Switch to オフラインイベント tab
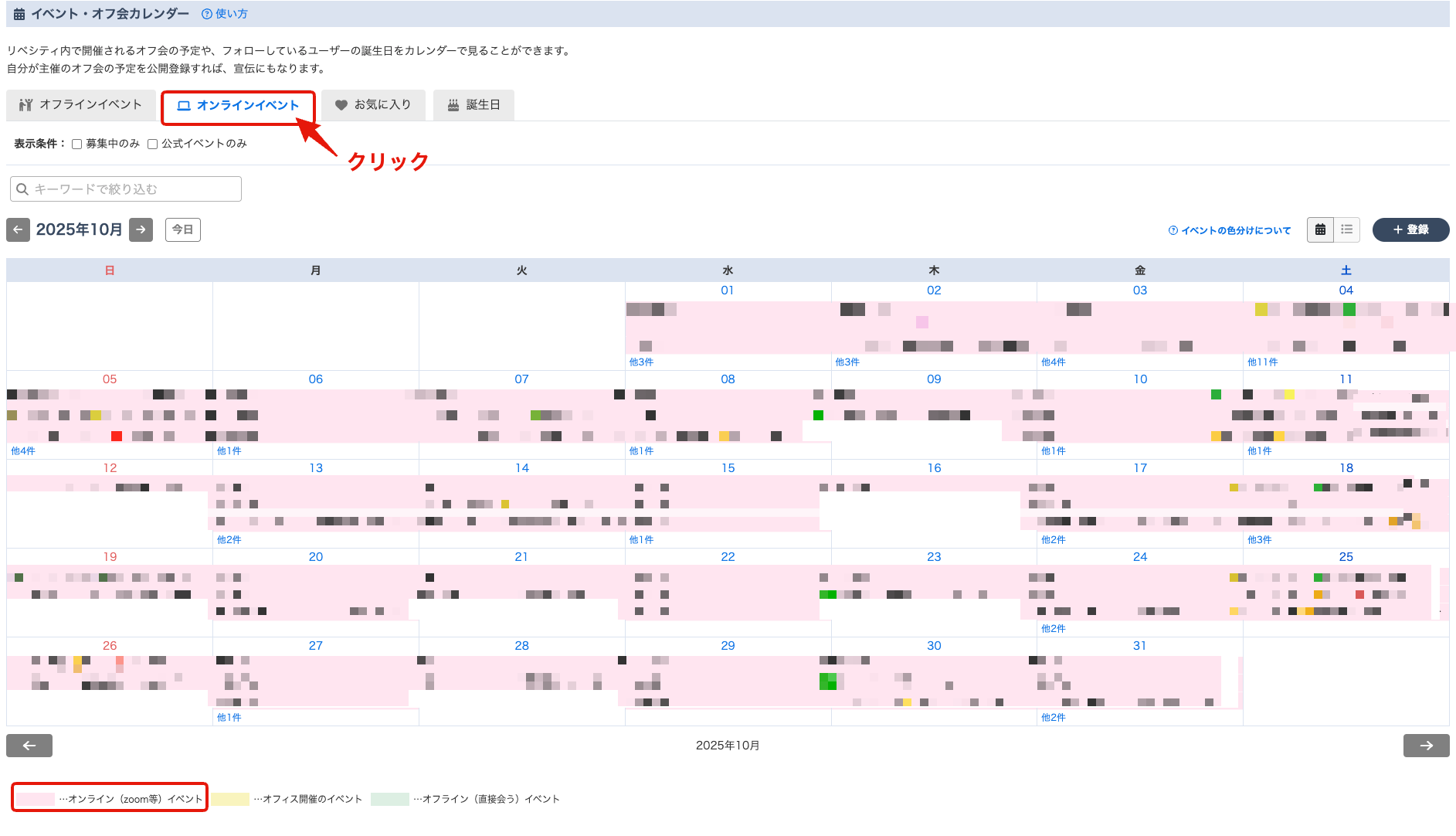 81,105
